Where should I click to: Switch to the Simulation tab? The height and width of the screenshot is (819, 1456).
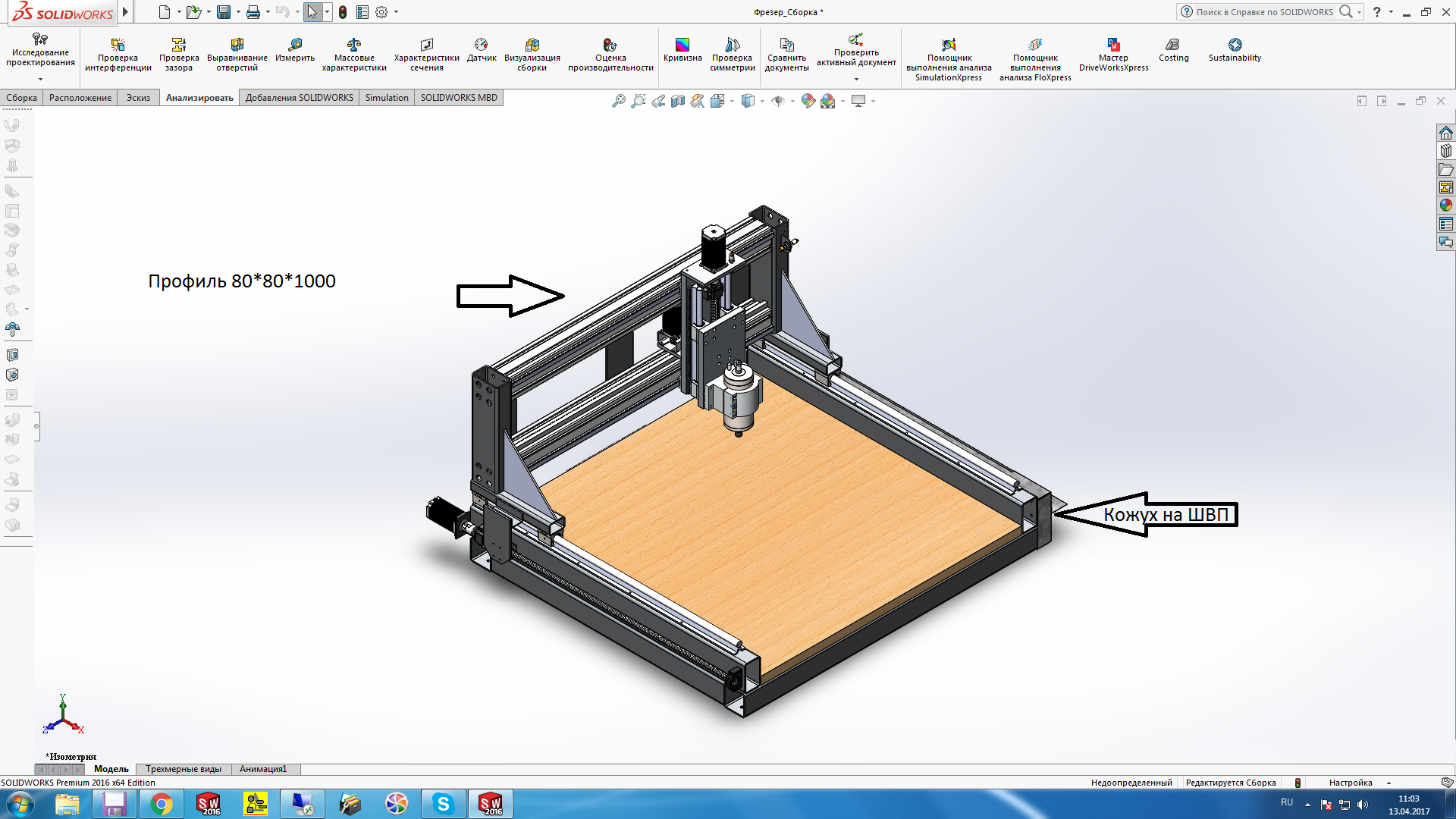click(386, 98)
